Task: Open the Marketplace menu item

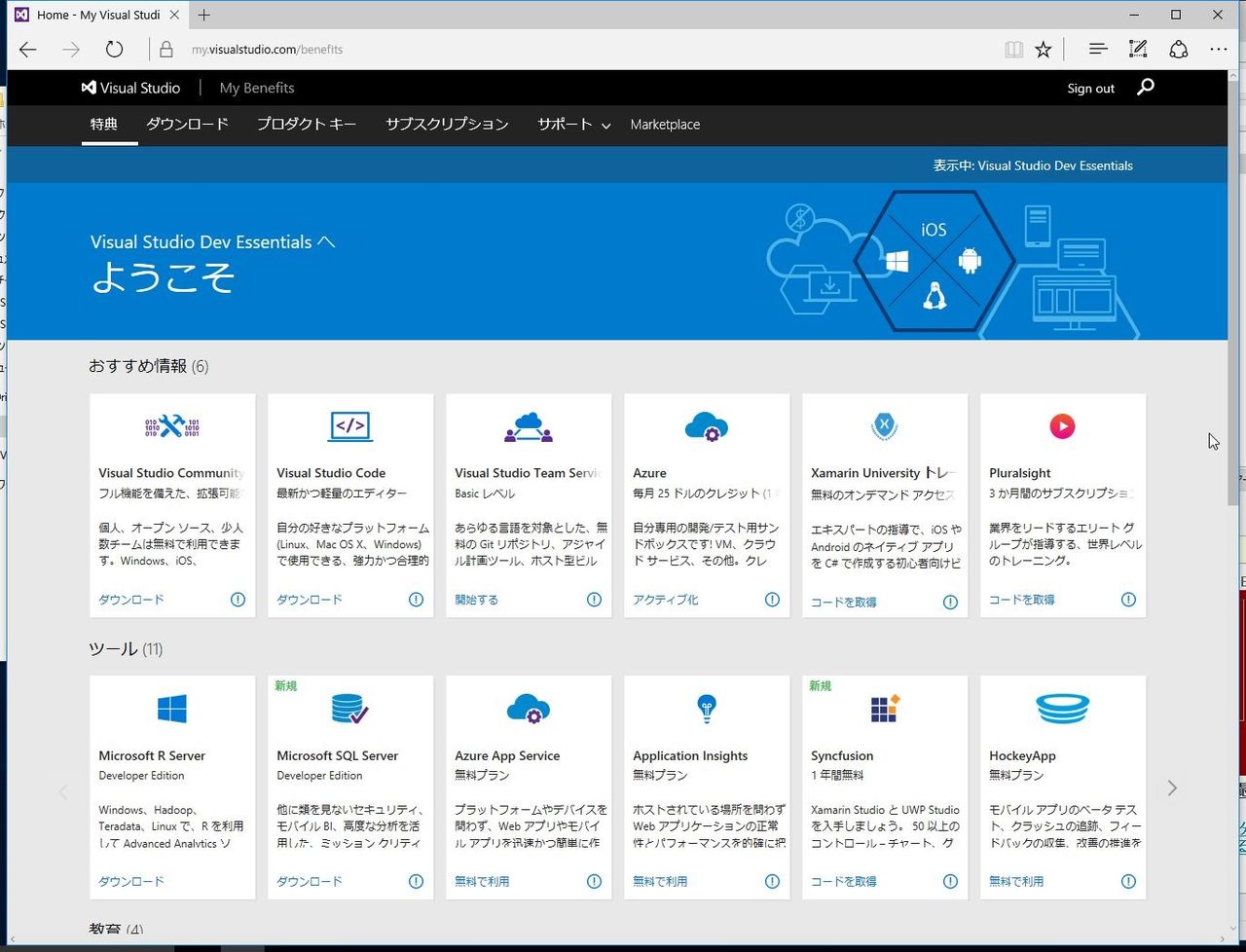Action: 665,125
